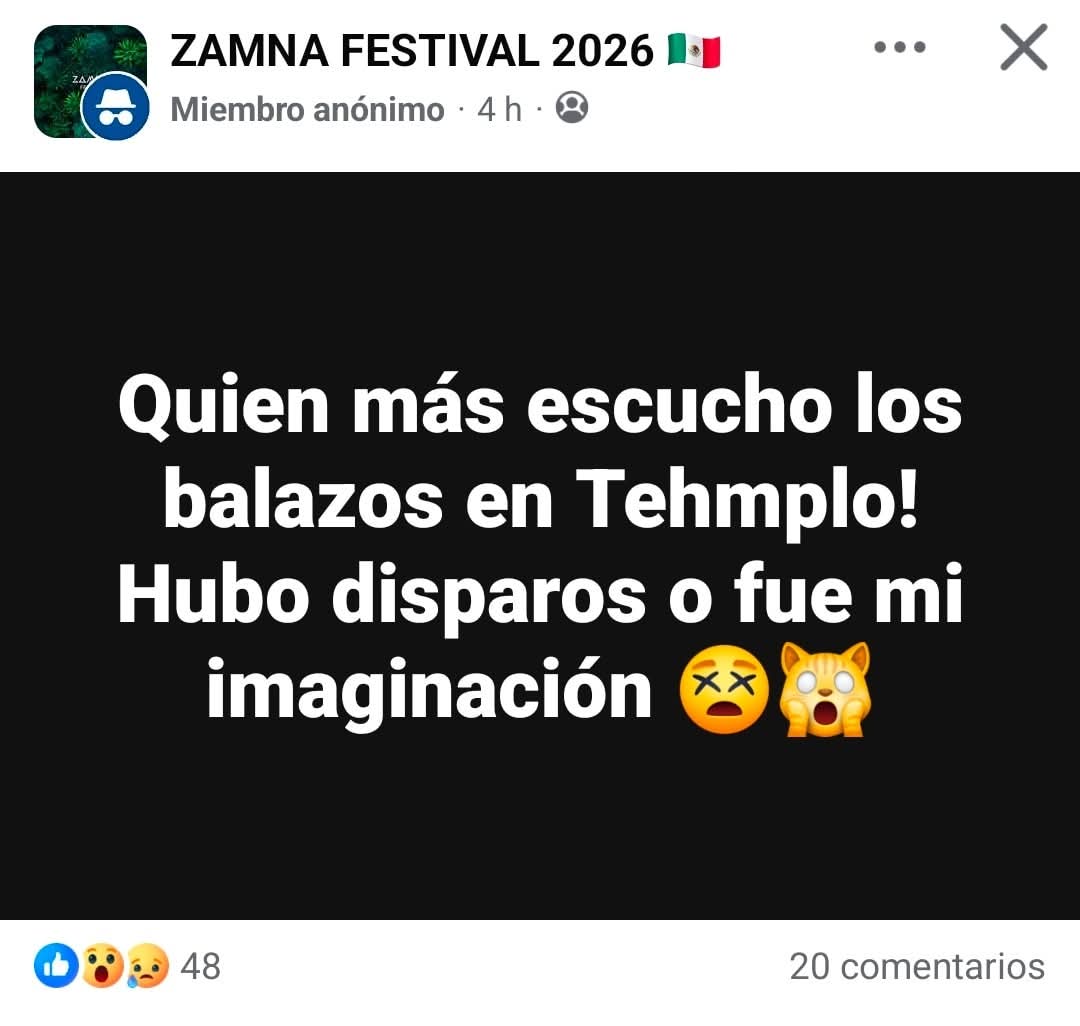Tap the wow reaction emoji
This screenshot has height=1026, width=1080.
click(101, 965)
